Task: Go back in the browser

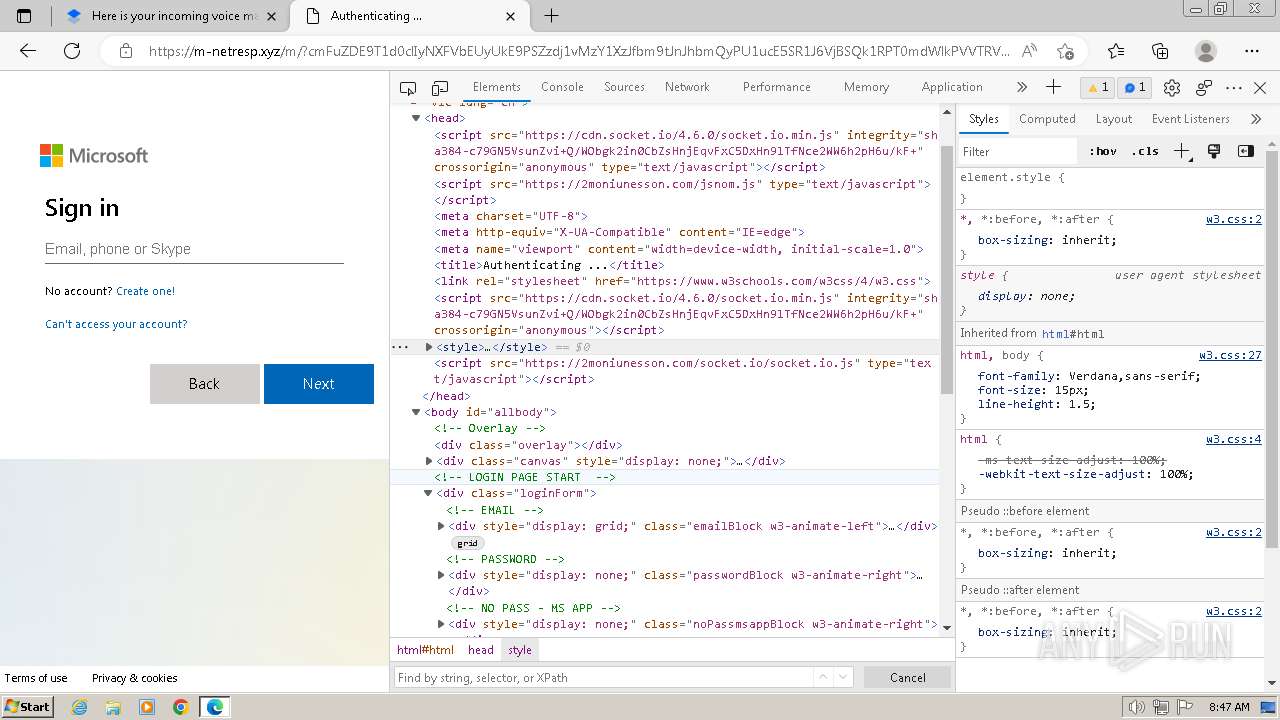Action: (x=28, y=51)
